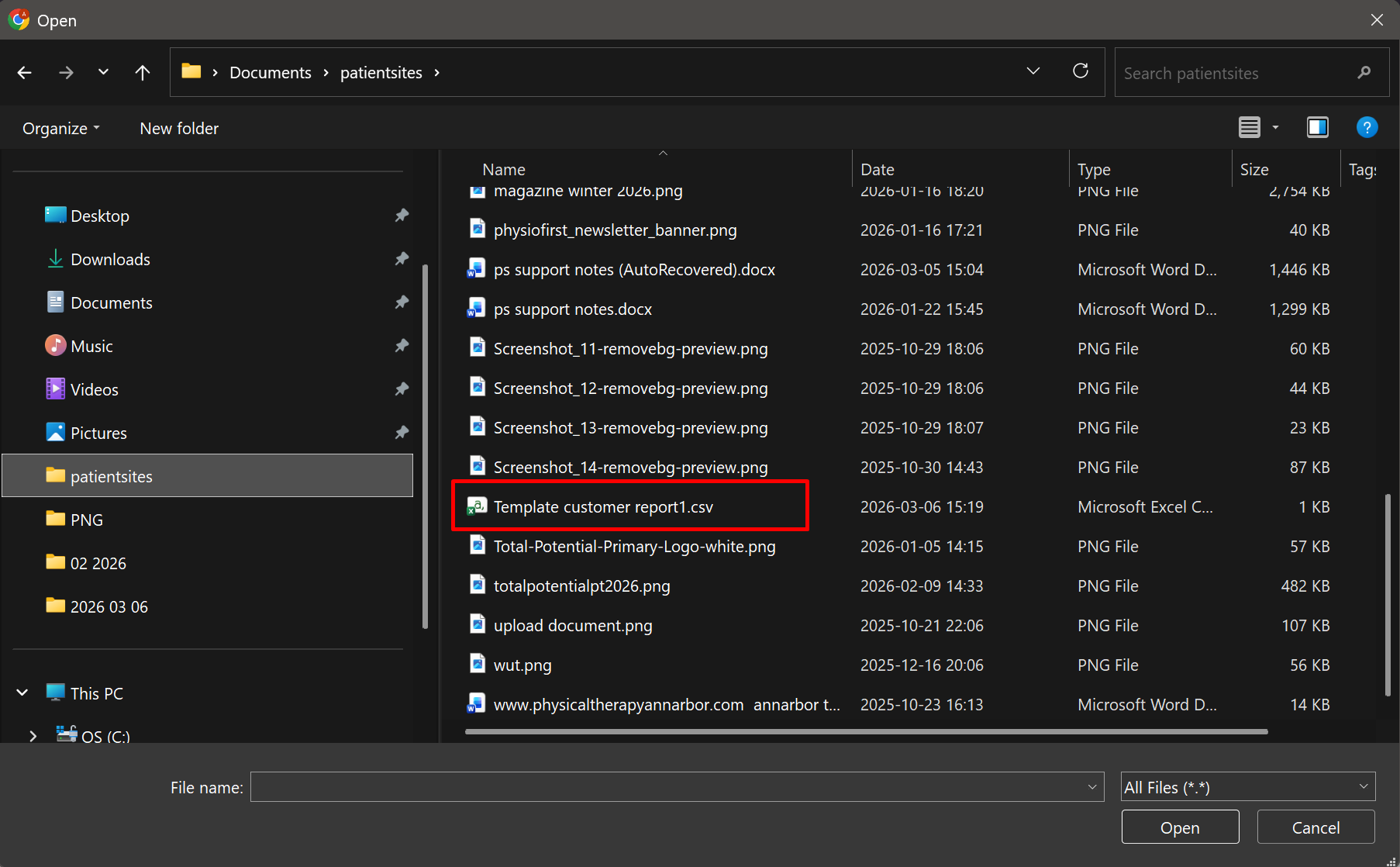Unpin Documents using its pin icon
The width and height of the screenshot is (1400, 867).
(x=402, y=302)
